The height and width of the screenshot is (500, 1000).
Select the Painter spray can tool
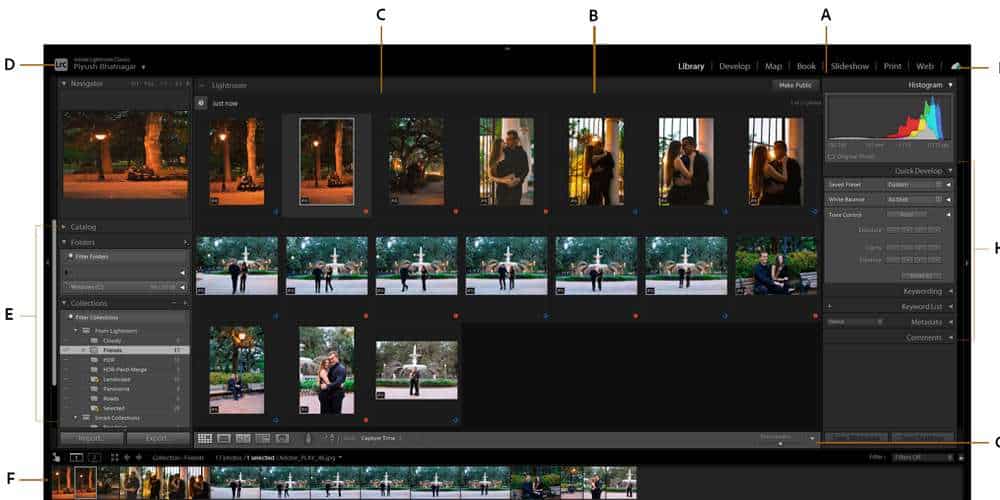coord(309,438)
